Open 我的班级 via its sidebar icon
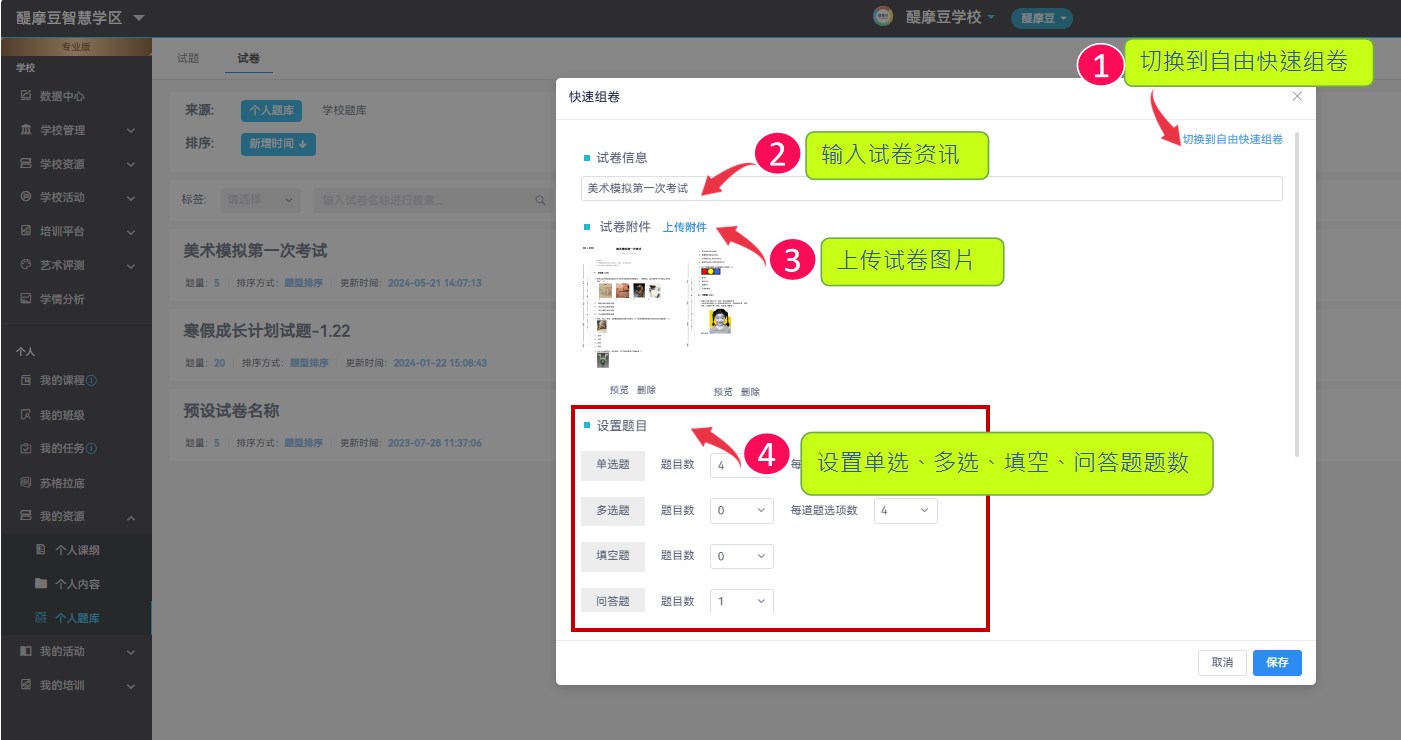This screenshot has height=740, width=1401. [x=26, y=415]
